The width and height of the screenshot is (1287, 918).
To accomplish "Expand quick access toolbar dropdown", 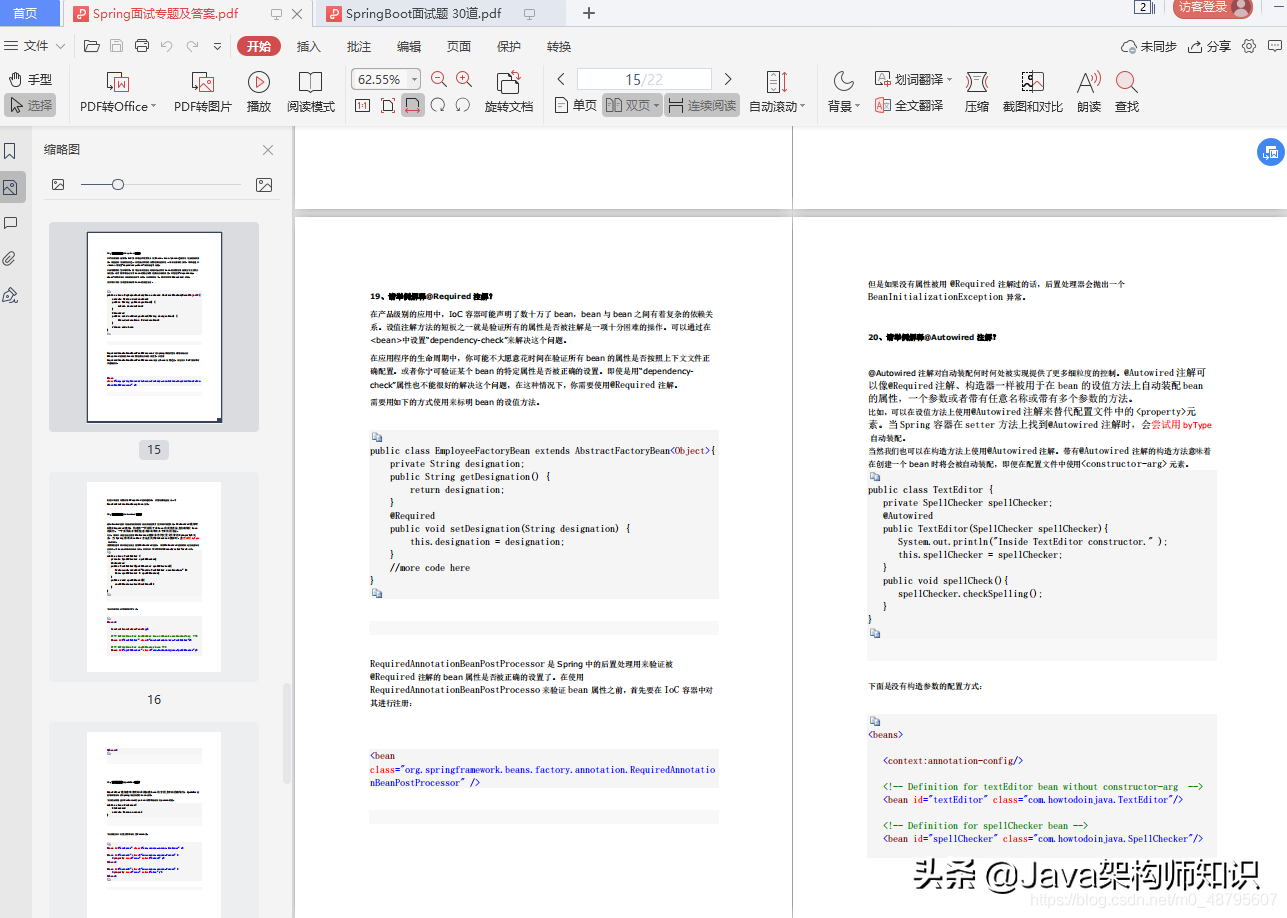I will click(217, 46).
